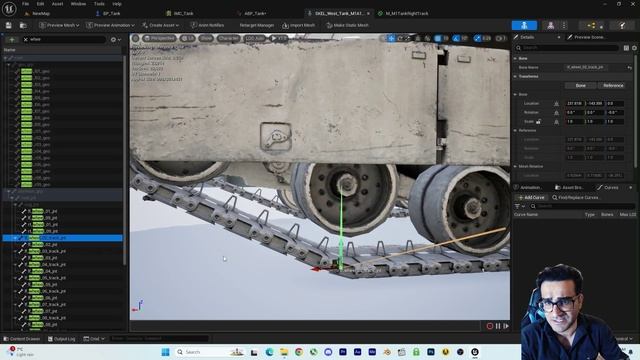This screenshot has width=640, height=360.
Task: Switch to the Asset Browser tab
Action: point(569,187)
